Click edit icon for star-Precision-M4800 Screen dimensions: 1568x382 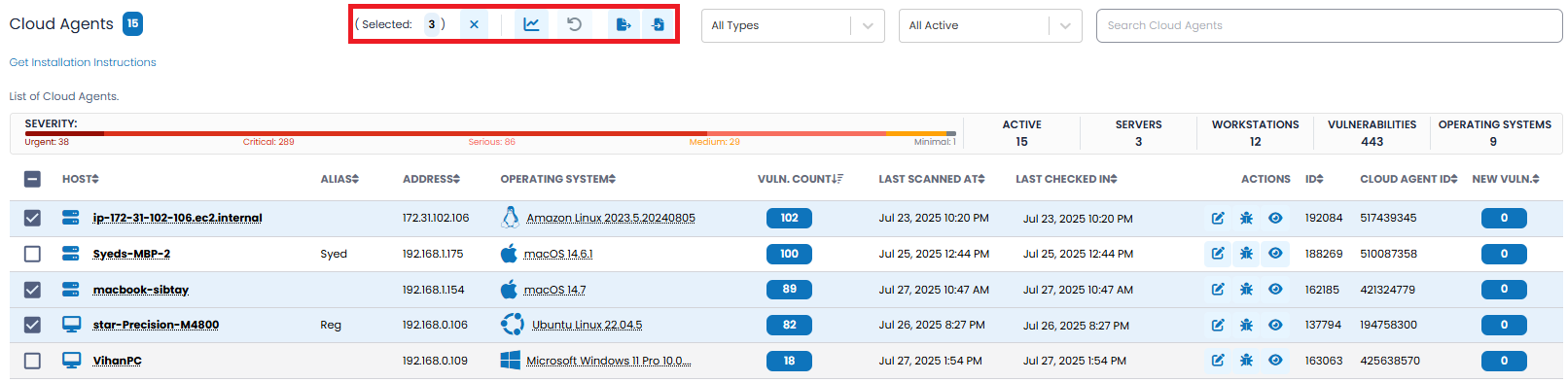(x=1218, y=326)
